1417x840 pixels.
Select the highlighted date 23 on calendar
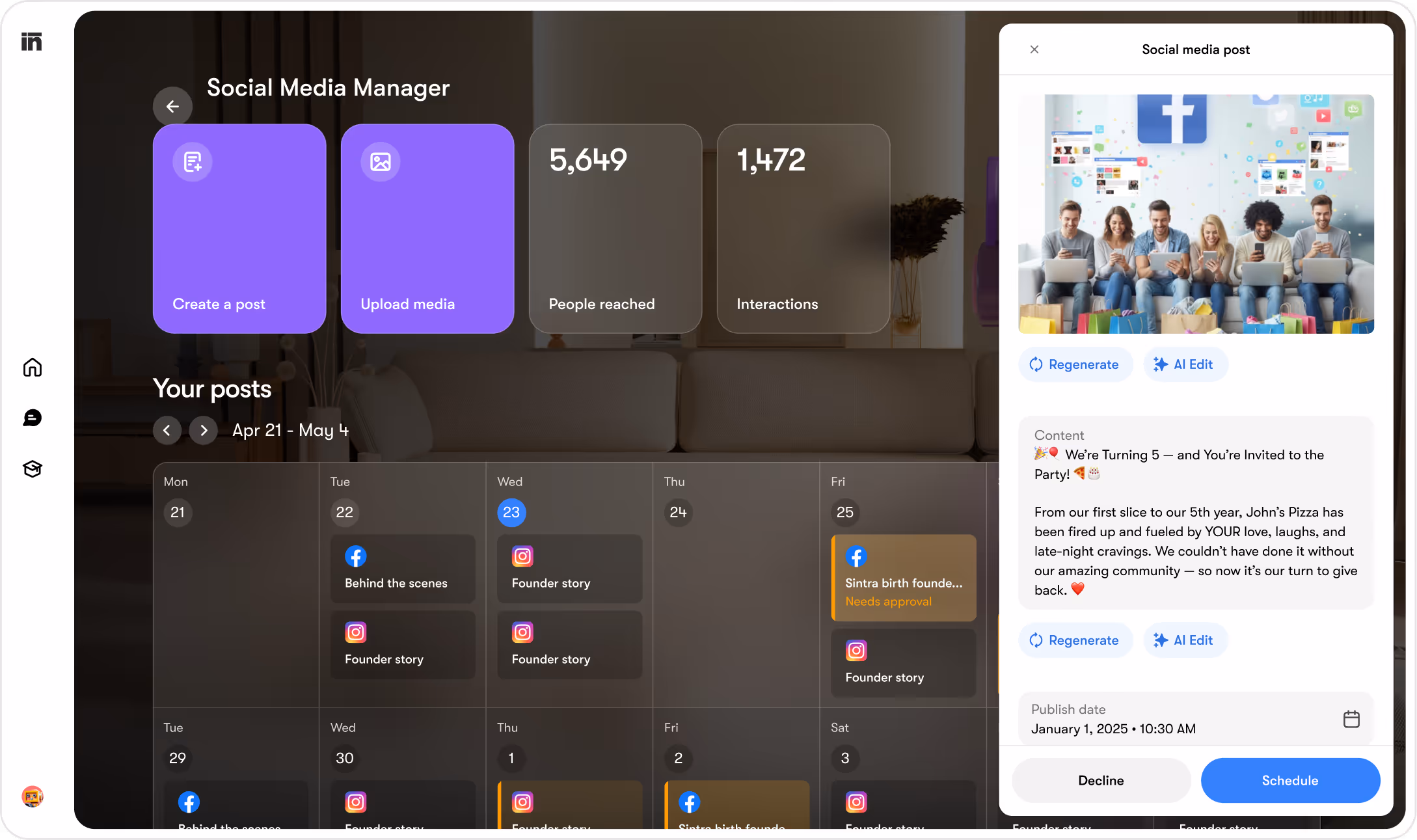511,512
